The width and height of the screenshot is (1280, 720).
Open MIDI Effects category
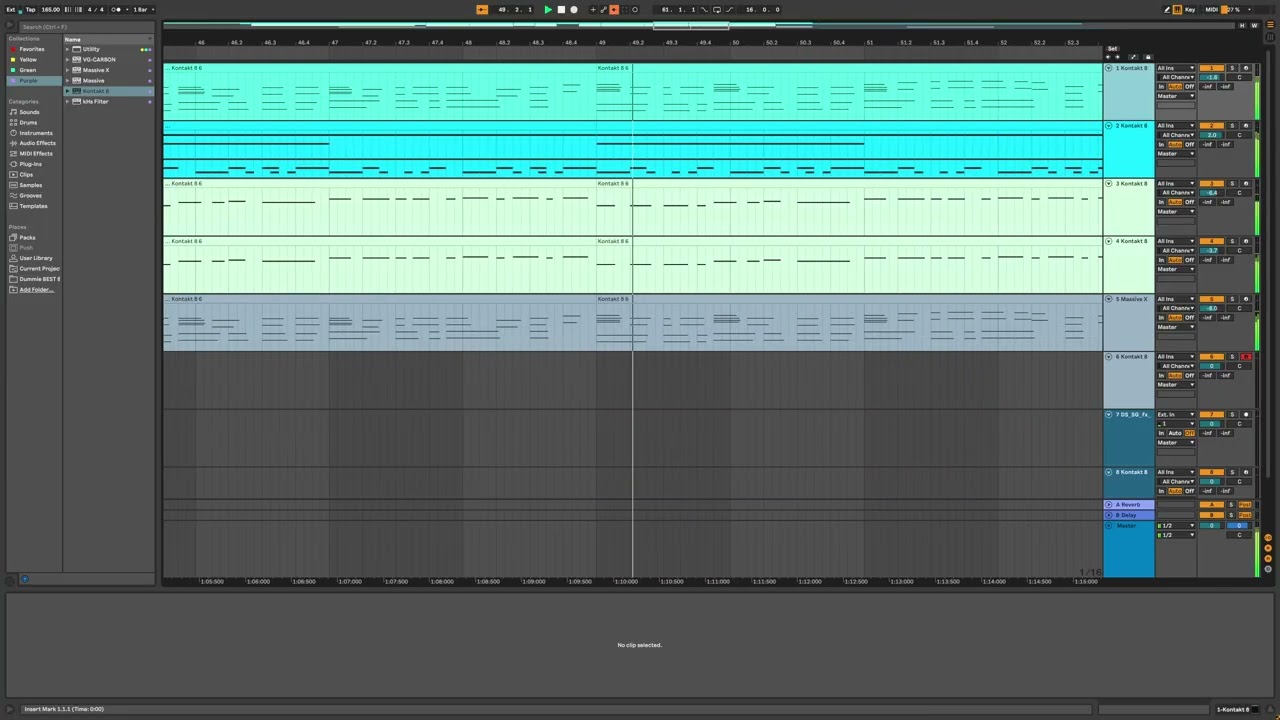(x=36, y=153)
